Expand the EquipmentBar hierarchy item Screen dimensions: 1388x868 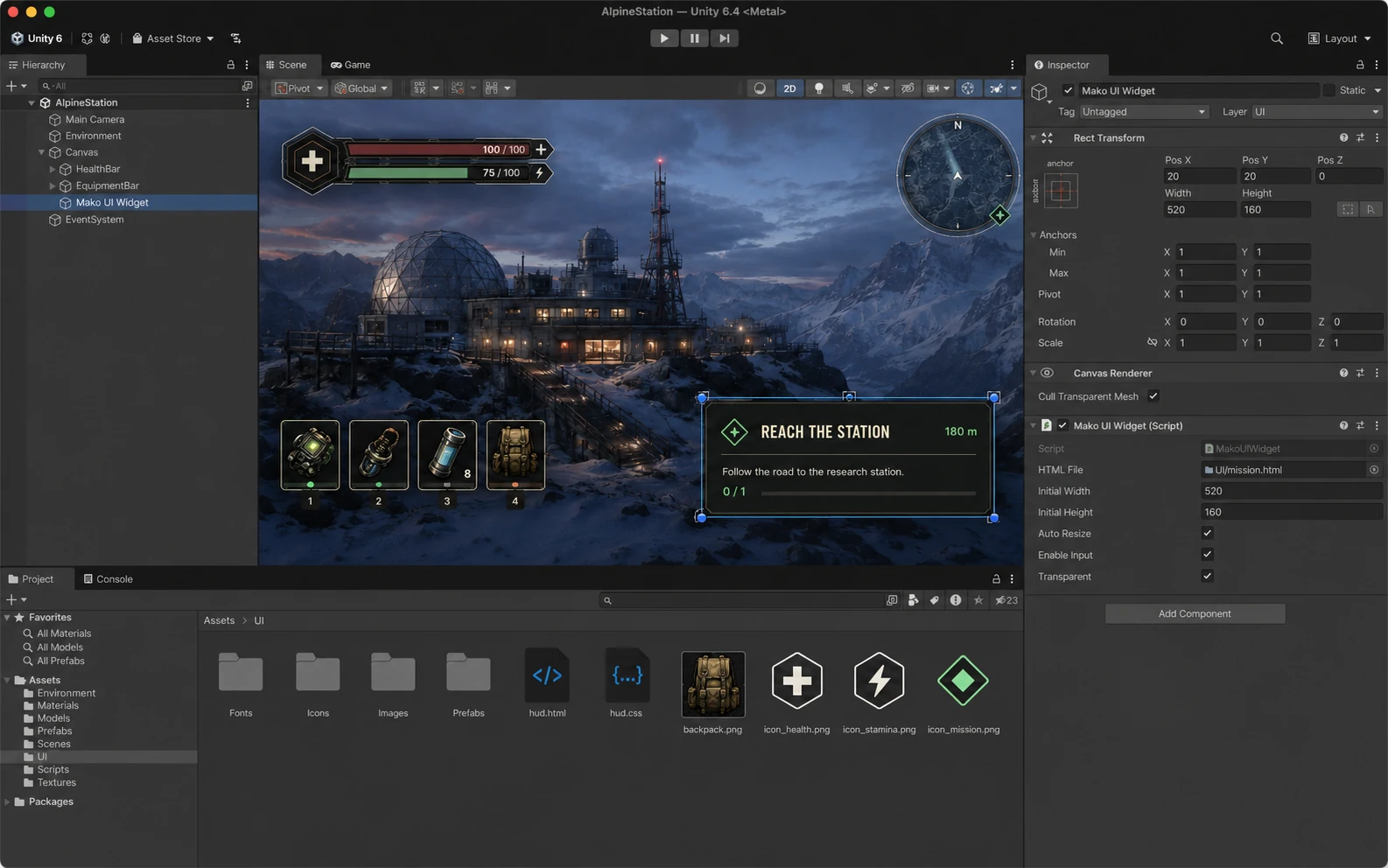tap(53, 185)
